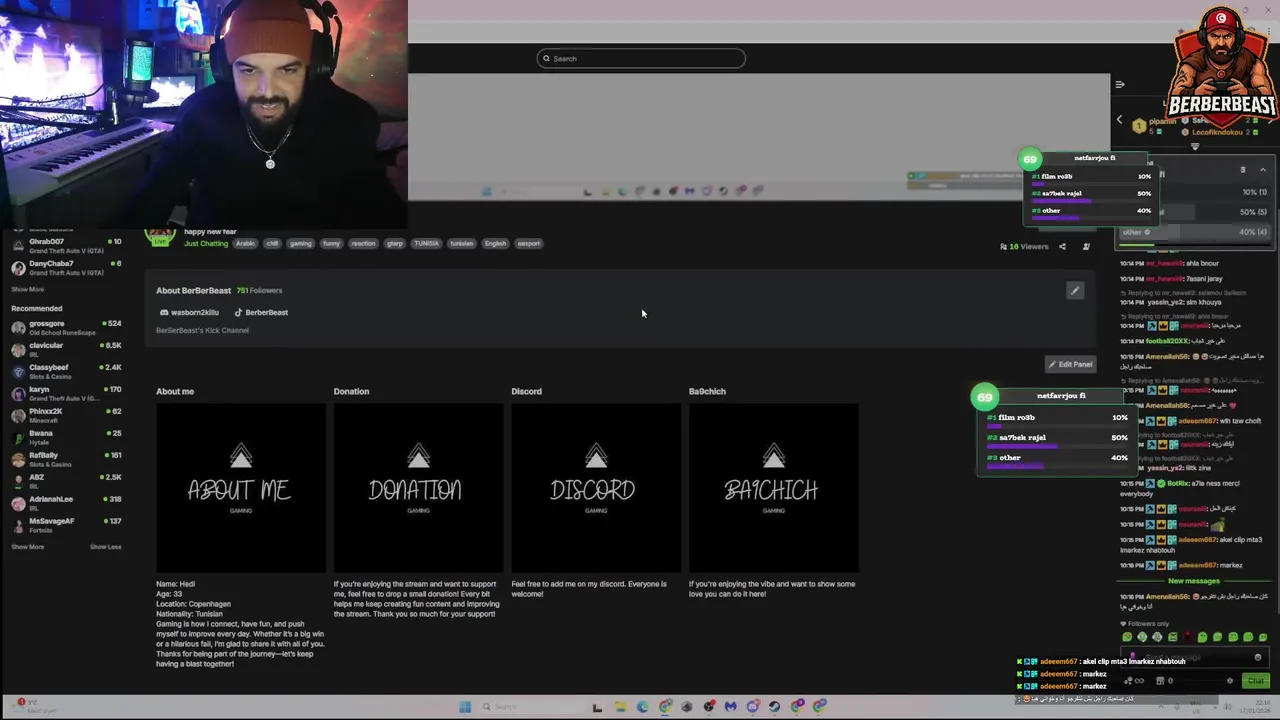Viewport: 1280px width, 720px height.
Task: Click chat username yassin_ys2 at 10:14 PM
Action: (1167, 302)
